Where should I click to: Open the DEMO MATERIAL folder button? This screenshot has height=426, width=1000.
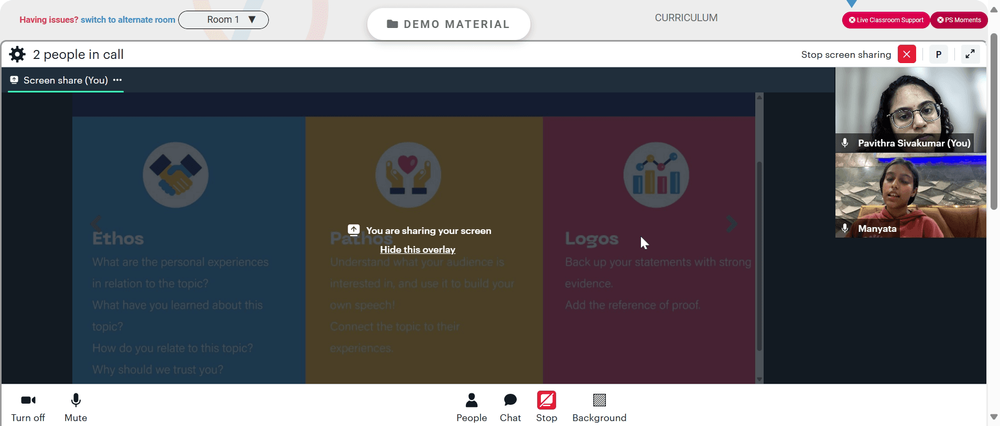pos(449,24)
